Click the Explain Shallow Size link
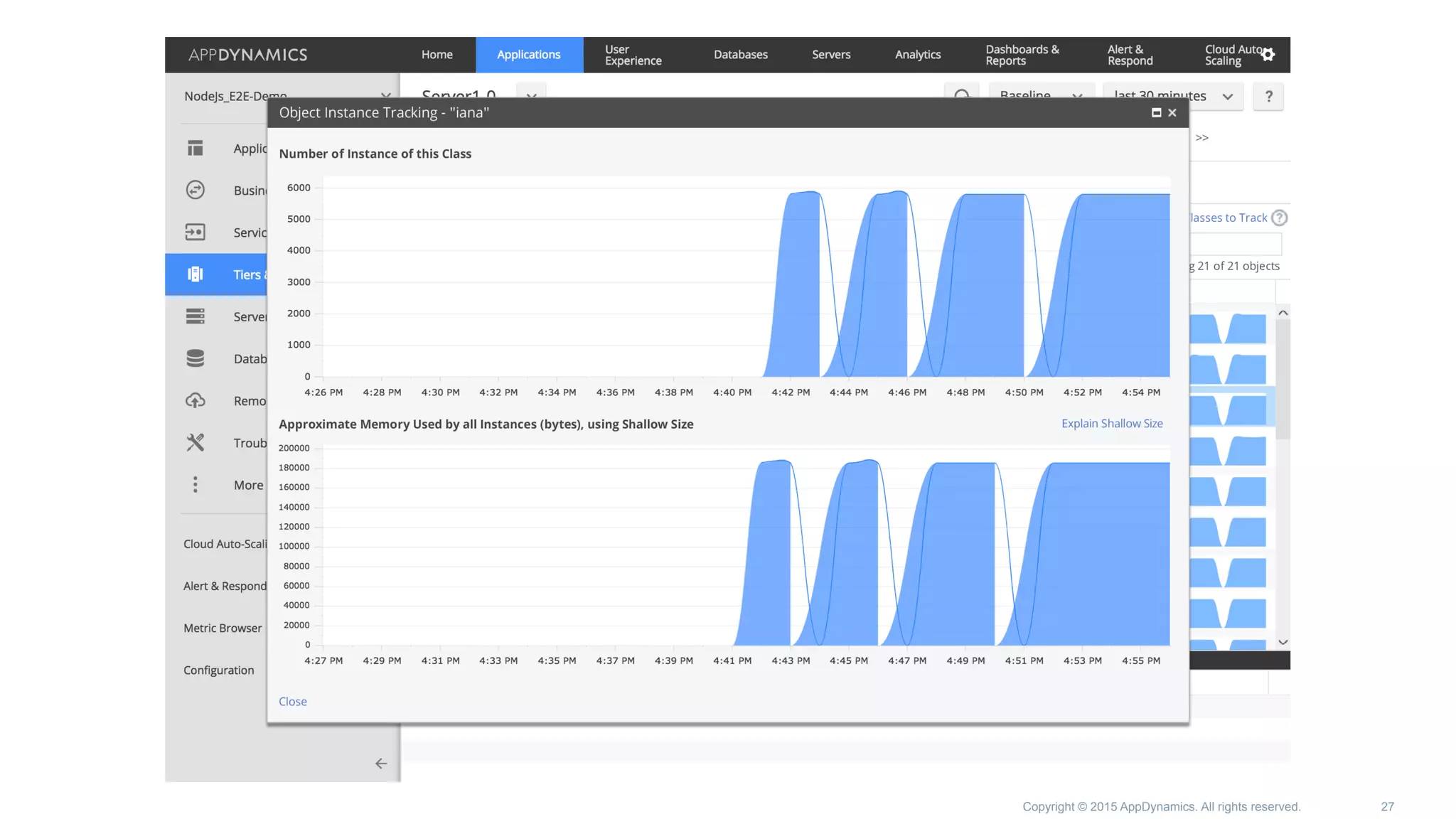Image resolution: width=1456 pixels, height=819 pixels. pos(1111,424)
